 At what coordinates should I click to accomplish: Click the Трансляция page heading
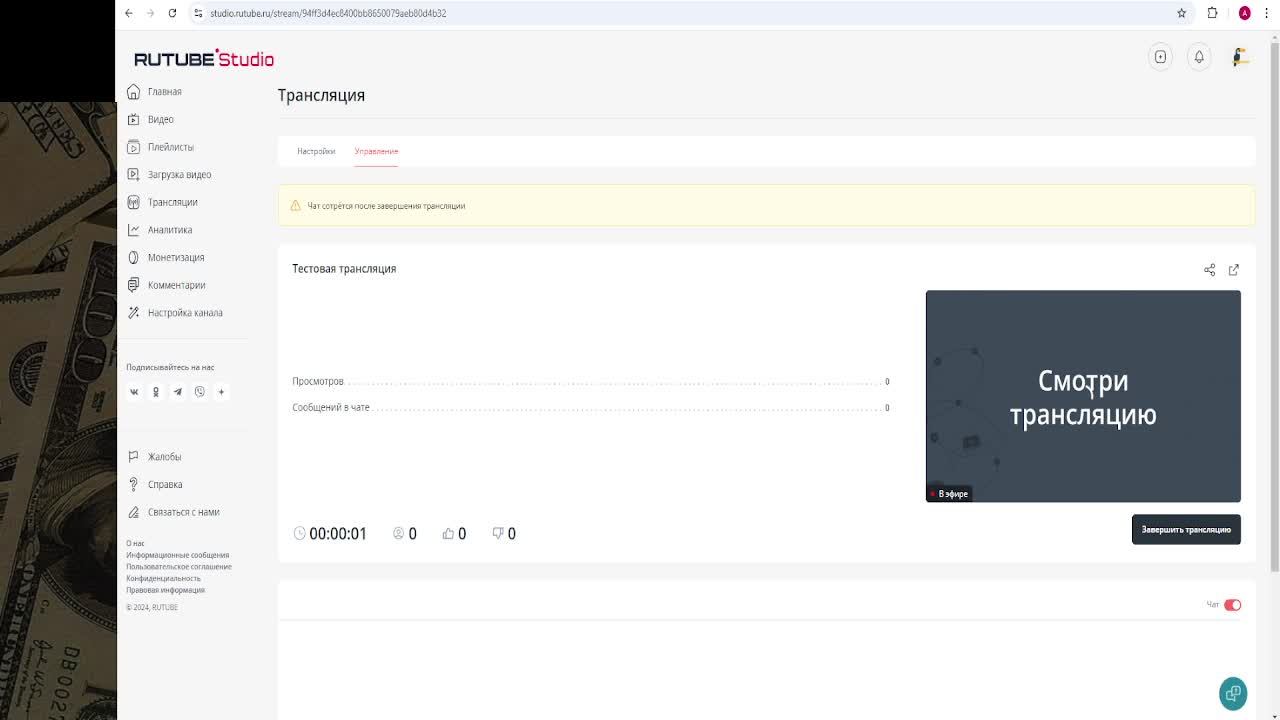pos(321,95)
